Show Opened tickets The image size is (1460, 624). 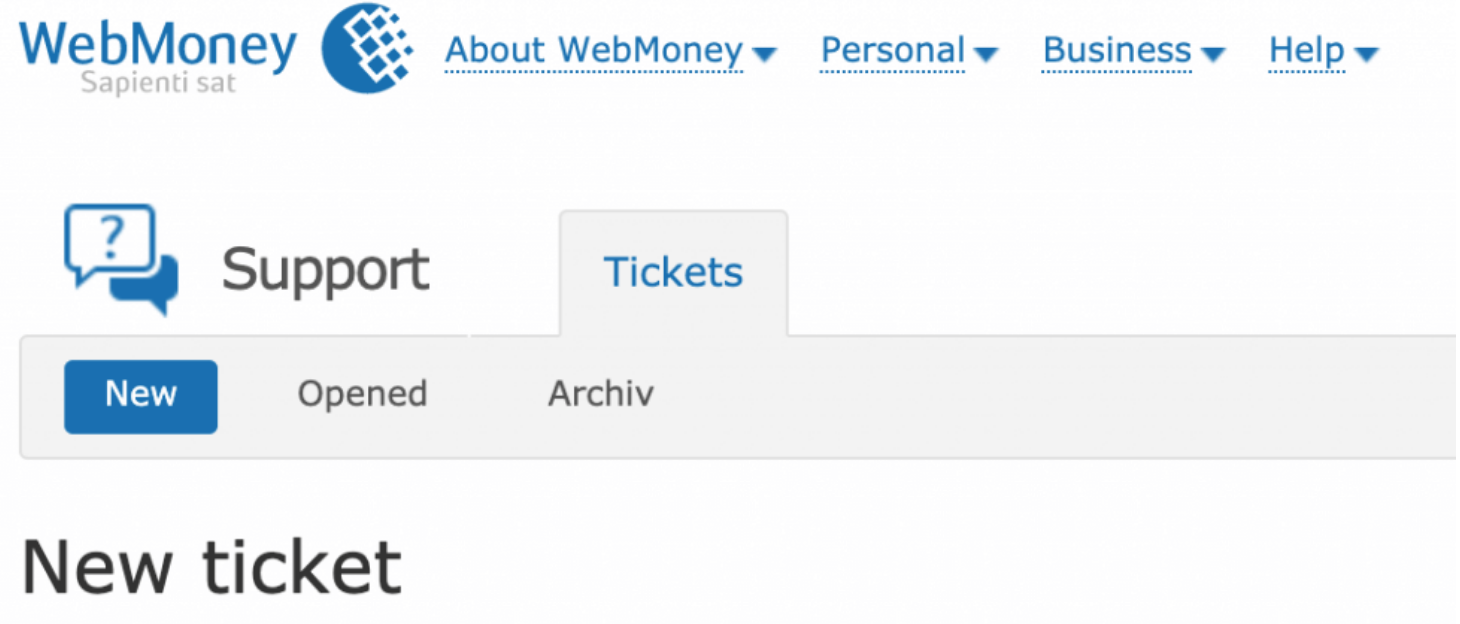pos(362,394)
